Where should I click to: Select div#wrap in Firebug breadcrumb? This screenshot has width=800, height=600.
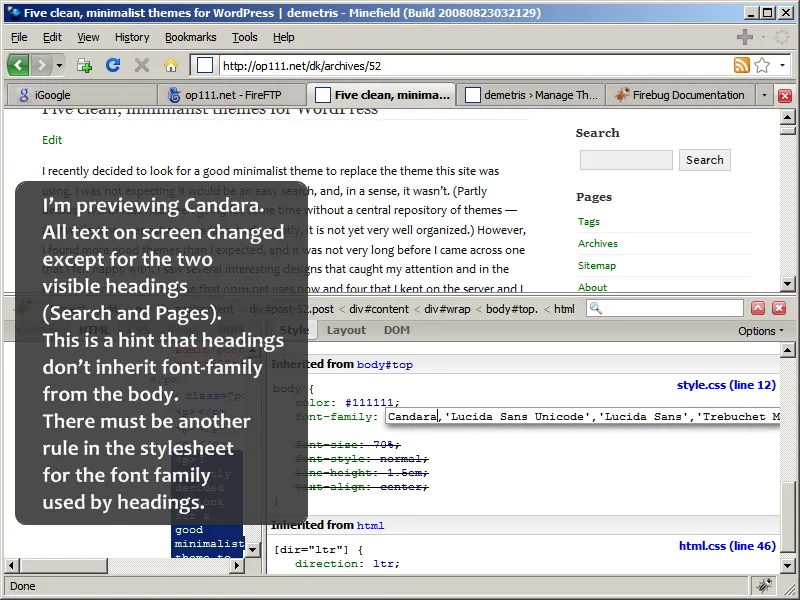(x=447, y=309)
